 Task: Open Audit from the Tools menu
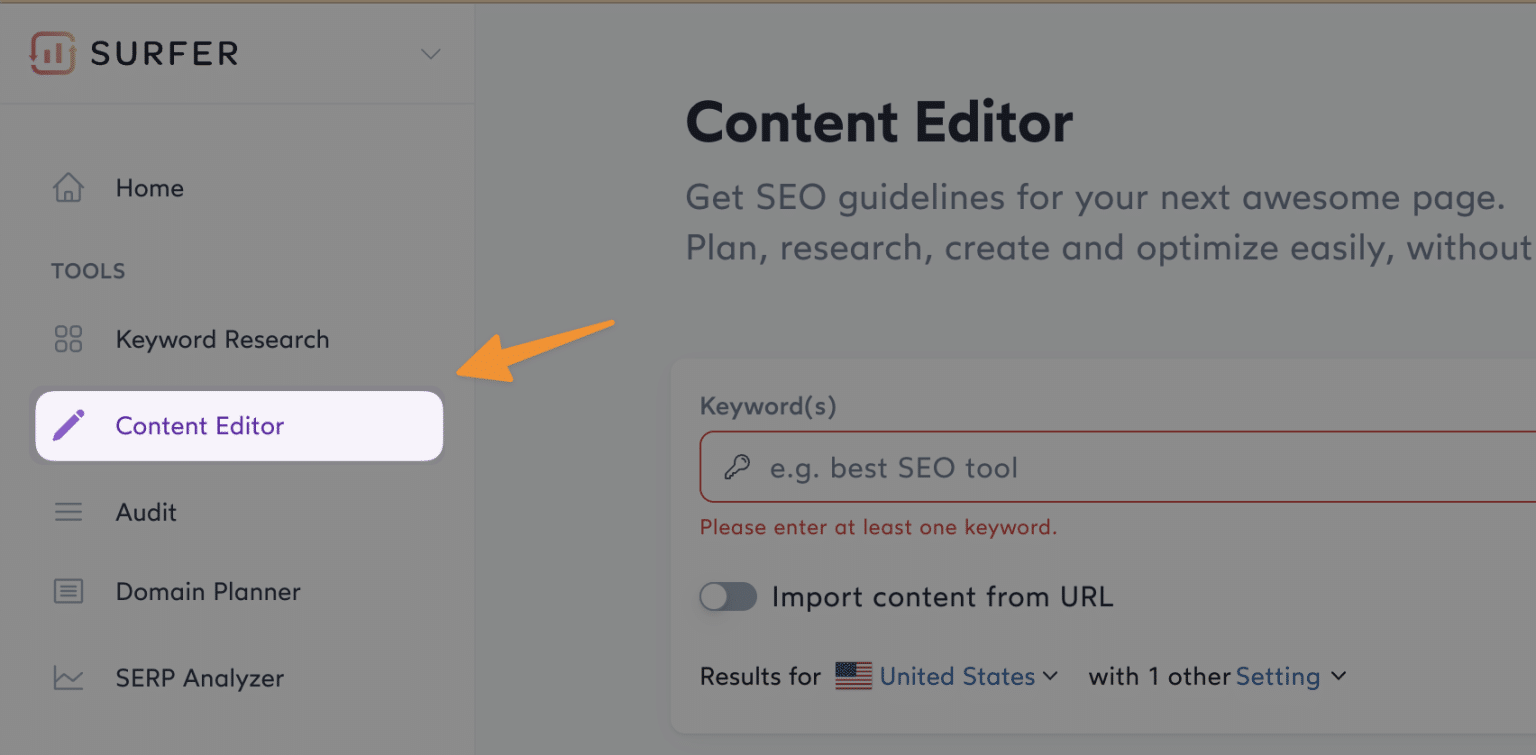[146, 511]
